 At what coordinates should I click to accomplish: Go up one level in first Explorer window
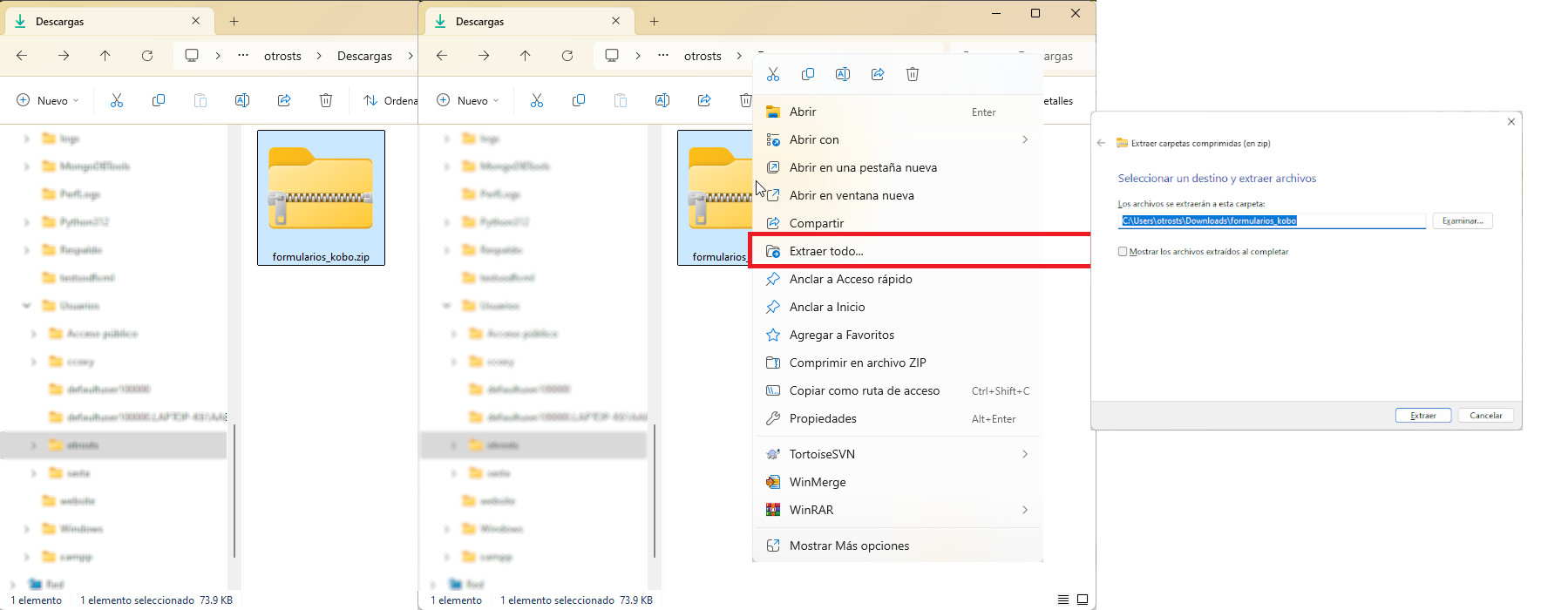pyautogui.click(x=105, y=56)
